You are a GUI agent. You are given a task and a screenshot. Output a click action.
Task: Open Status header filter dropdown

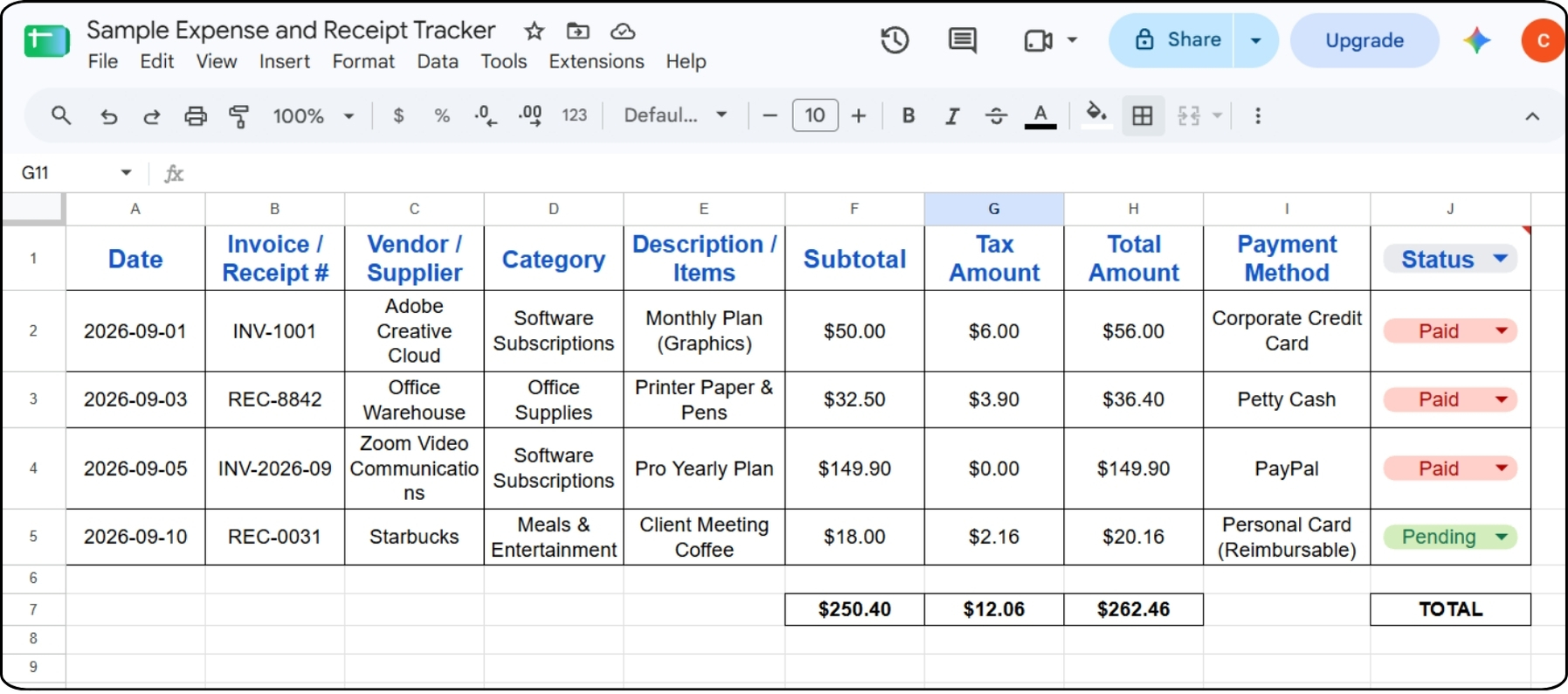(1501, 258)
